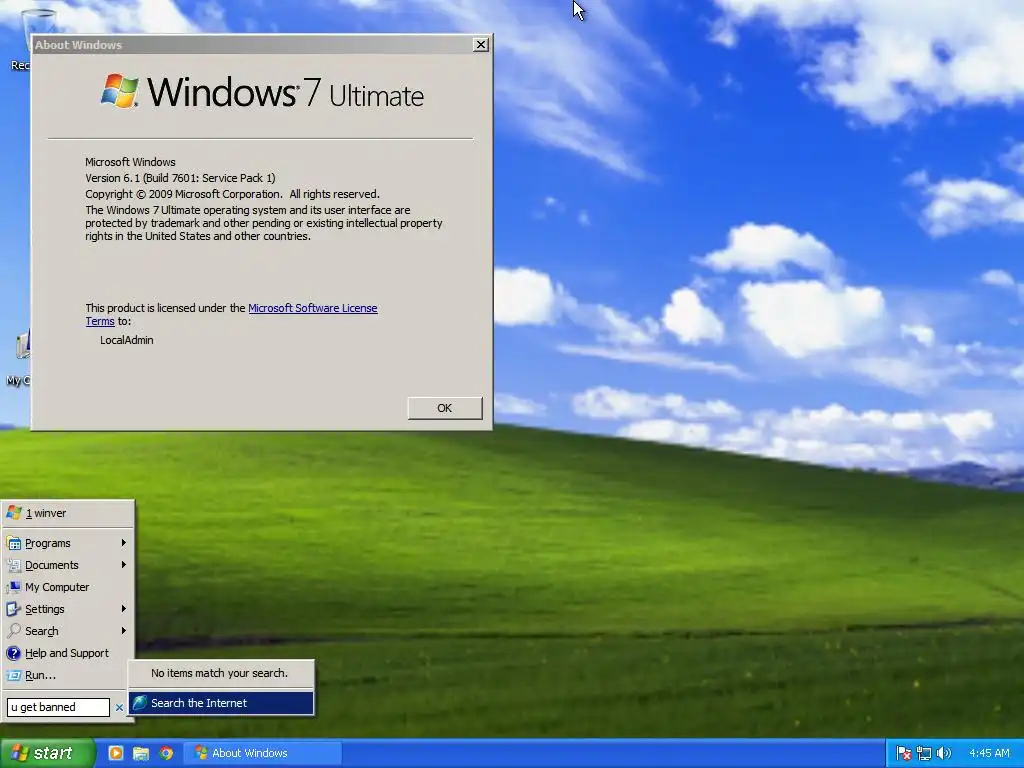Click the LocalAdmin licensee text

(127, 340)
